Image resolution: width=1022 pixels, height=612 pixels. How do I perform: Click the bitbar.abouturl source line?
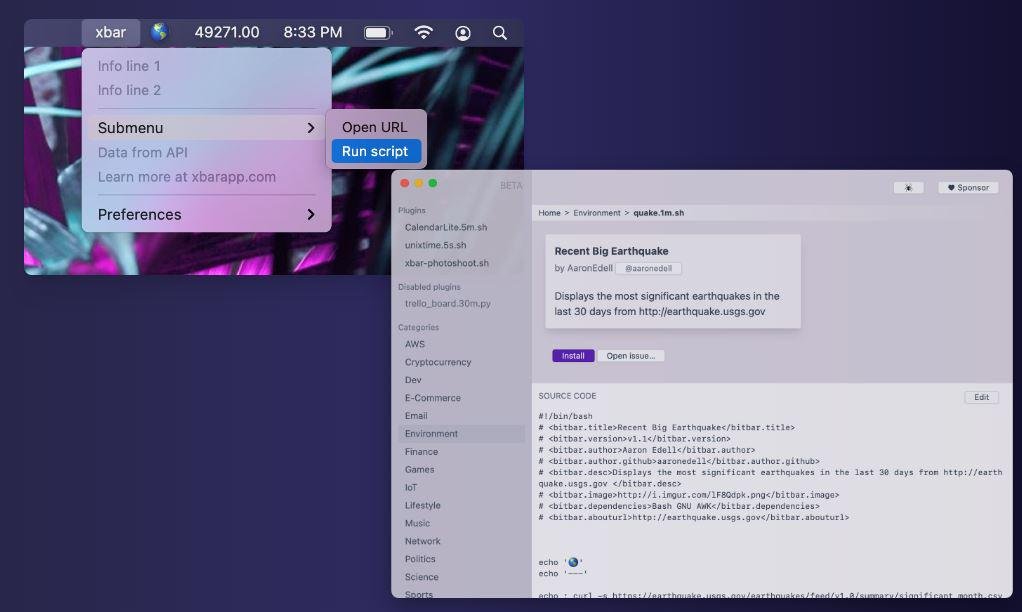point(694,517)
